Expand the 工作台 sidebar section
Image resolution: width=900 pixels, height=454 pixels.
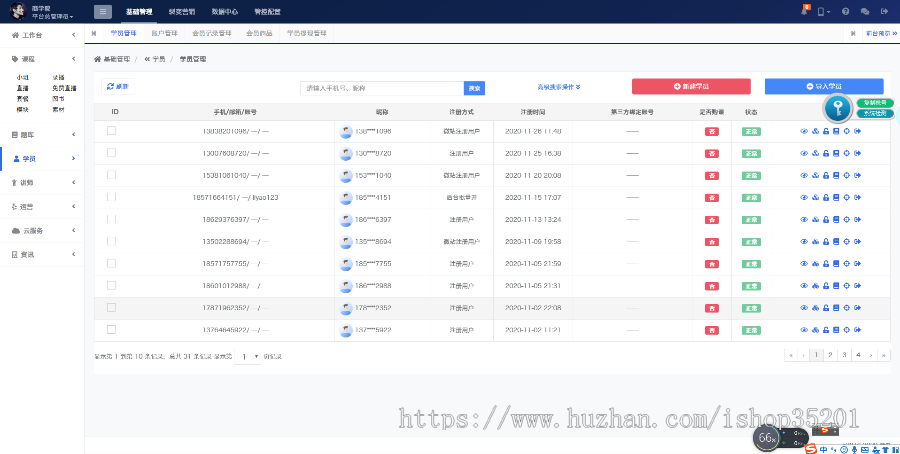click(42, 35)
